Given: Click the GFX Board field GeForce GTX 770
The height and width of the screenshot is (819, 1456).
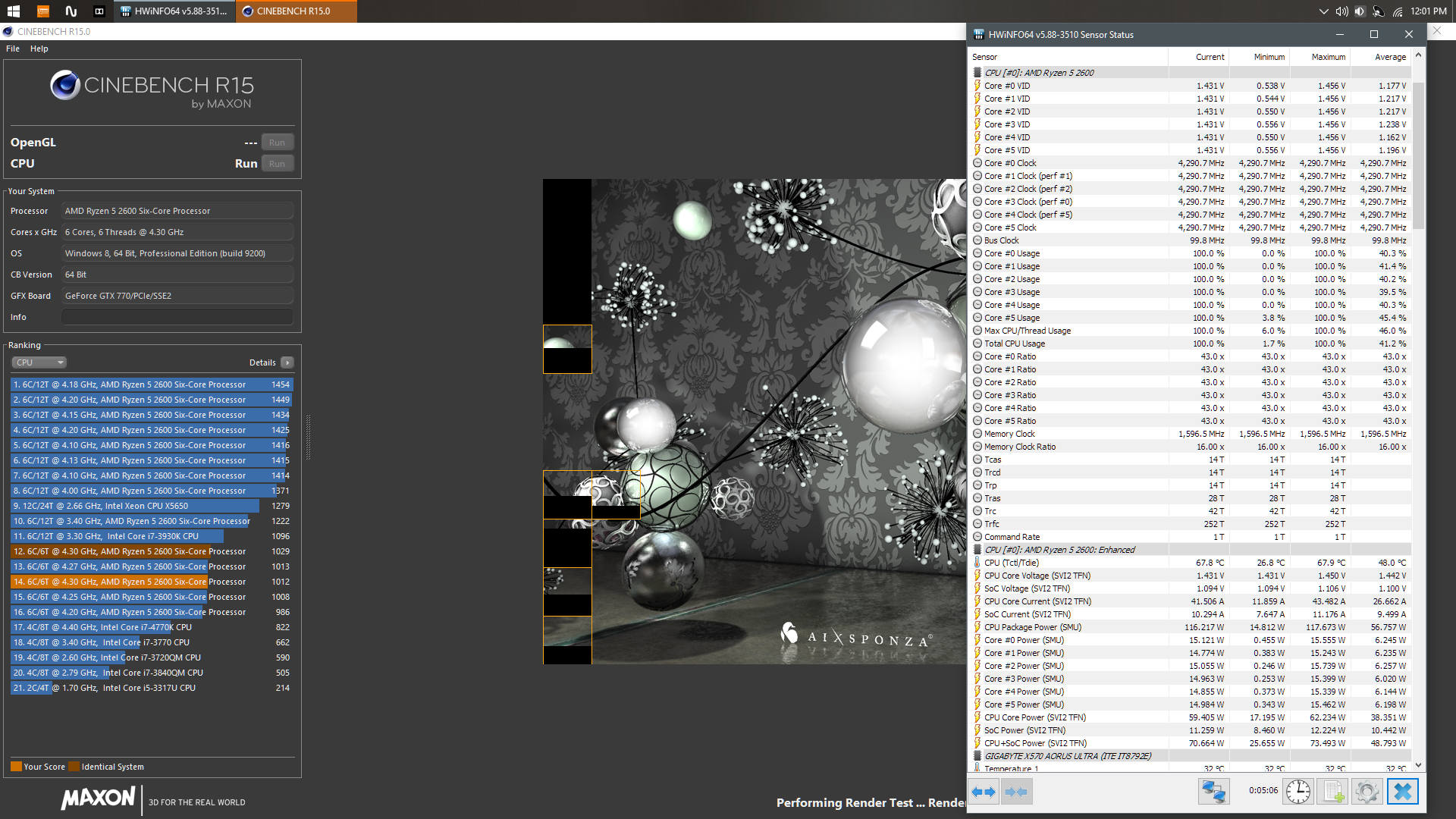Looking at the screenshot, I should point(177,296).
